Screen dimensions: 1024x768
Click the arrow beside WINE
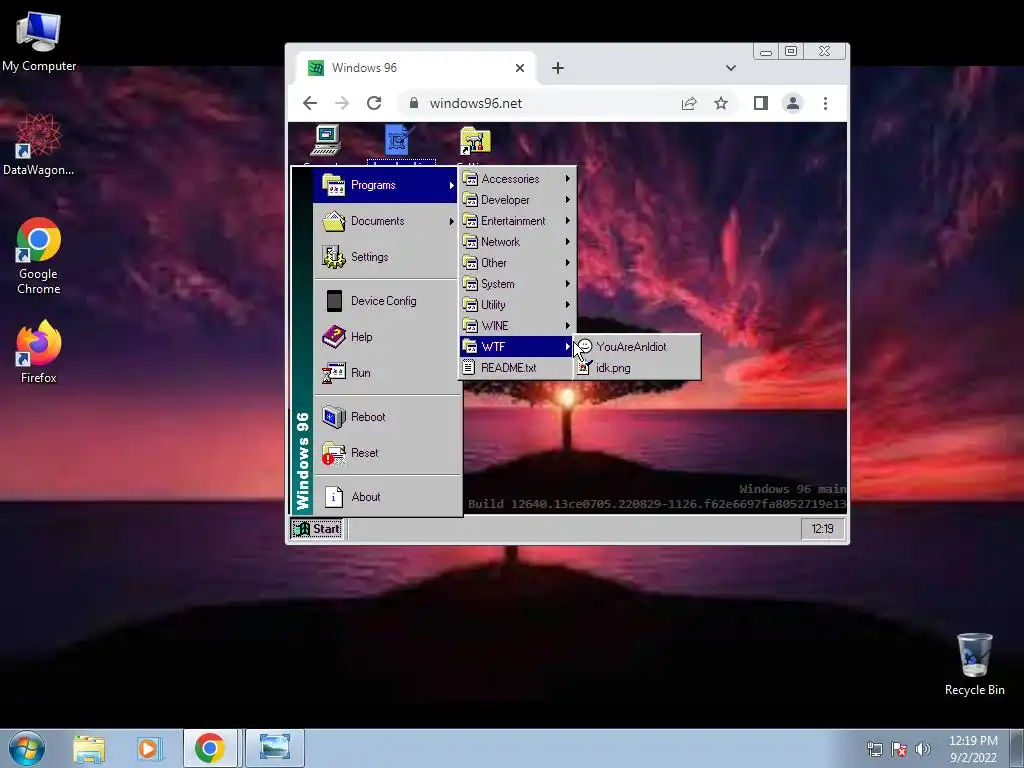pyautogui.click(x=568, y=326)
